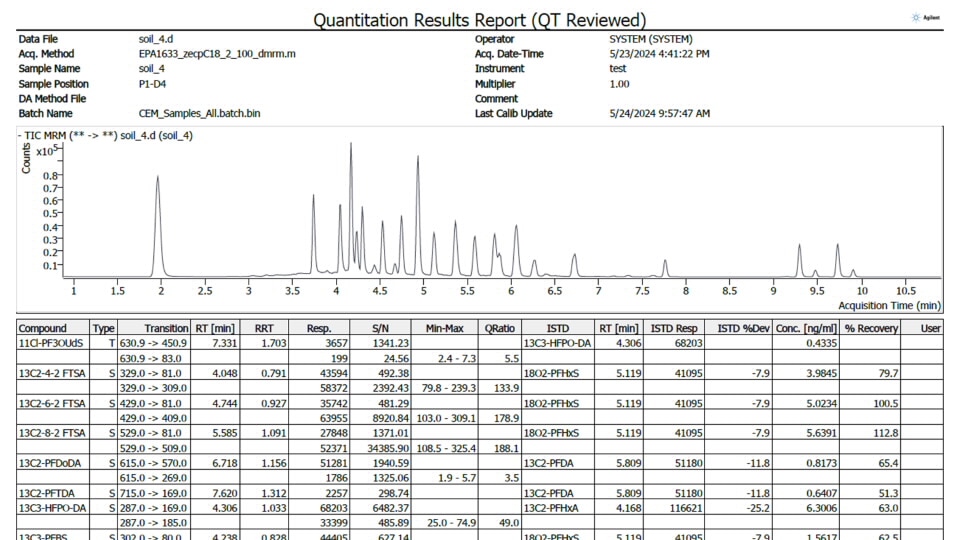Click the EPA1633 acquisition method file name

216,54
